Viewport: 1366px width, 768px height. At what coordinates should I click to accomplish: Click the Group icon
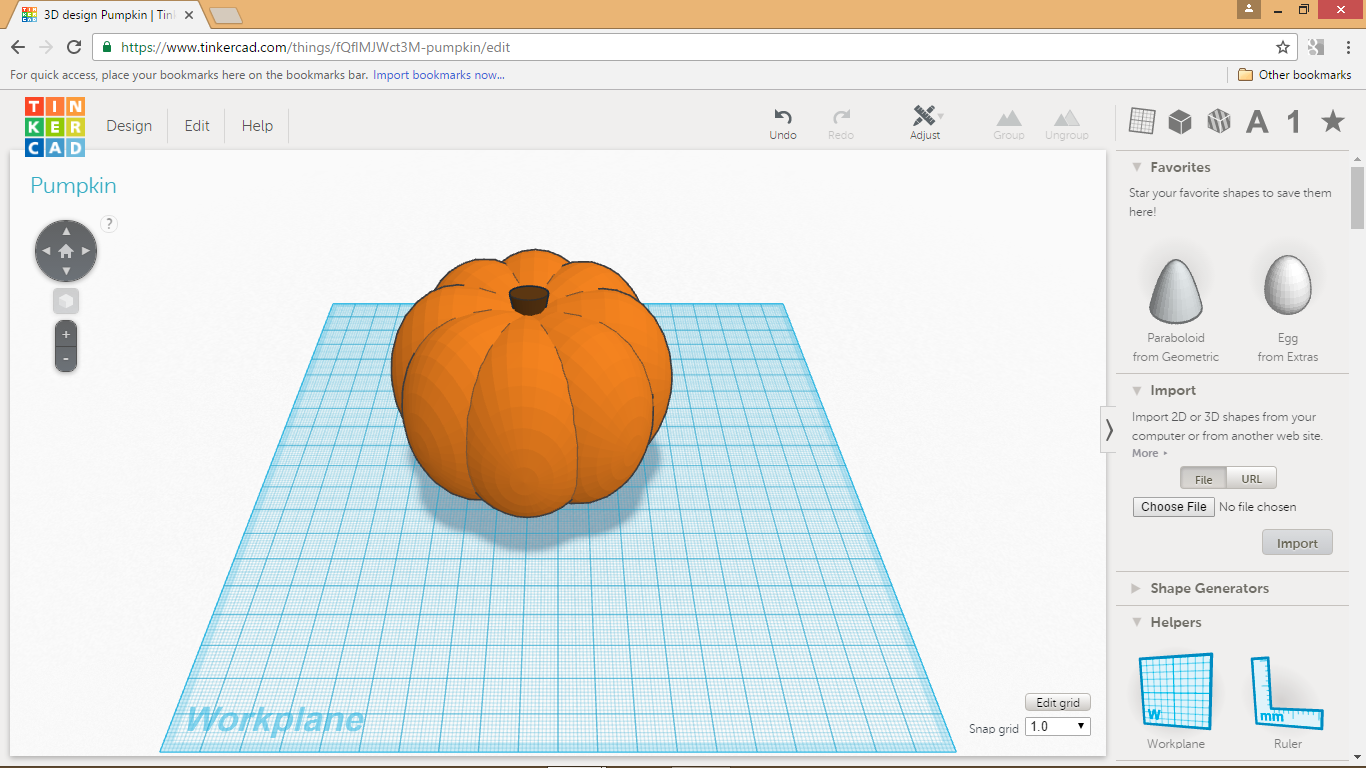(x=1008, y=120)
